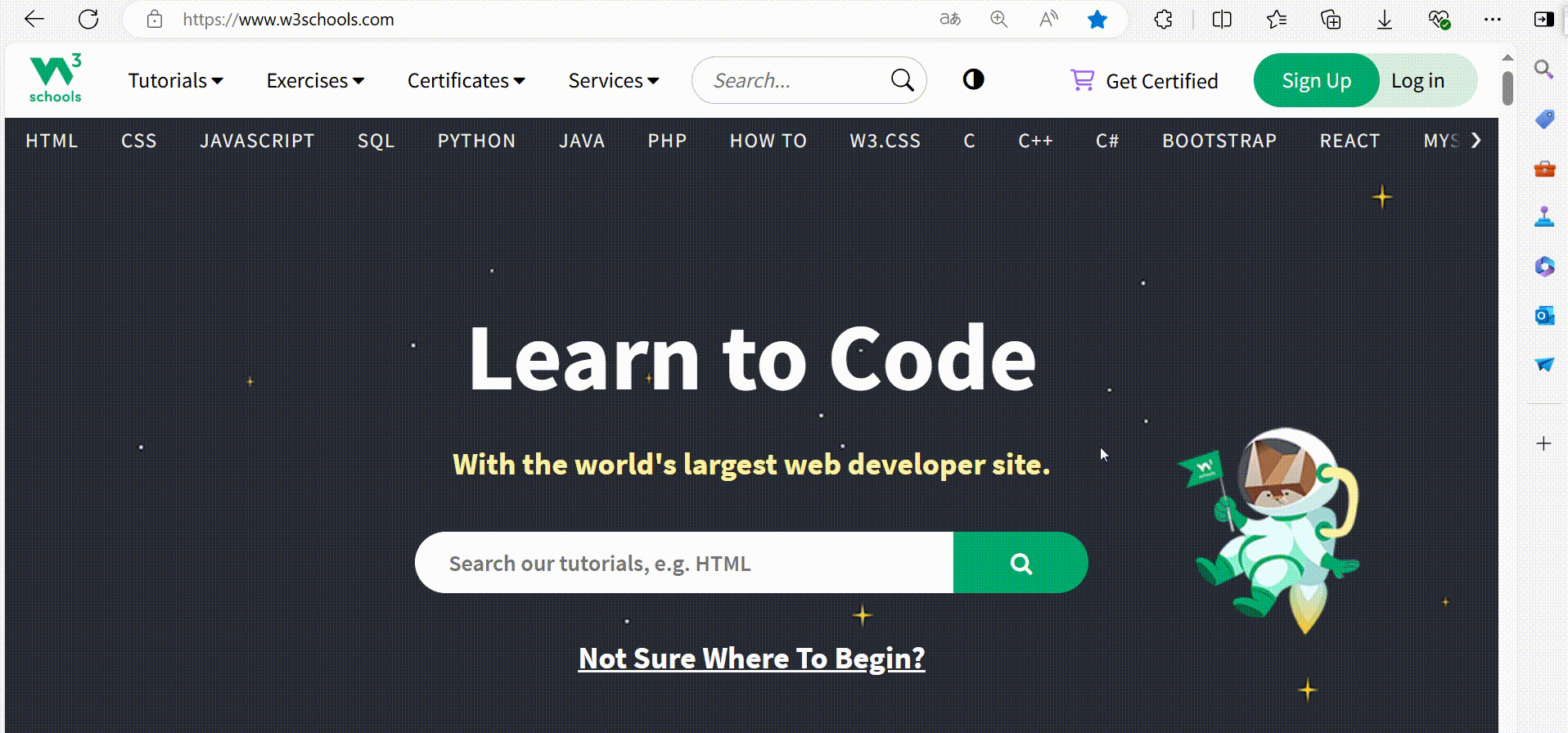Open browser extensions puzzle icon
Viewport: 1568px width, 733px height.
click(1163, 20)
